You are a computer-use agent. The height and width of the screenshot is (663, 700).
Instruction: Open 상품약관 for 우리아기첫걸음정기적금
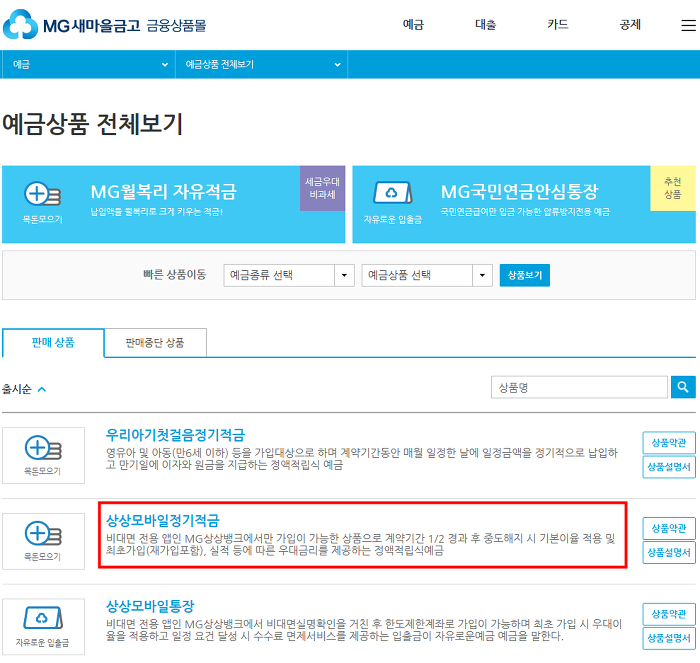[x=669, y=442]
